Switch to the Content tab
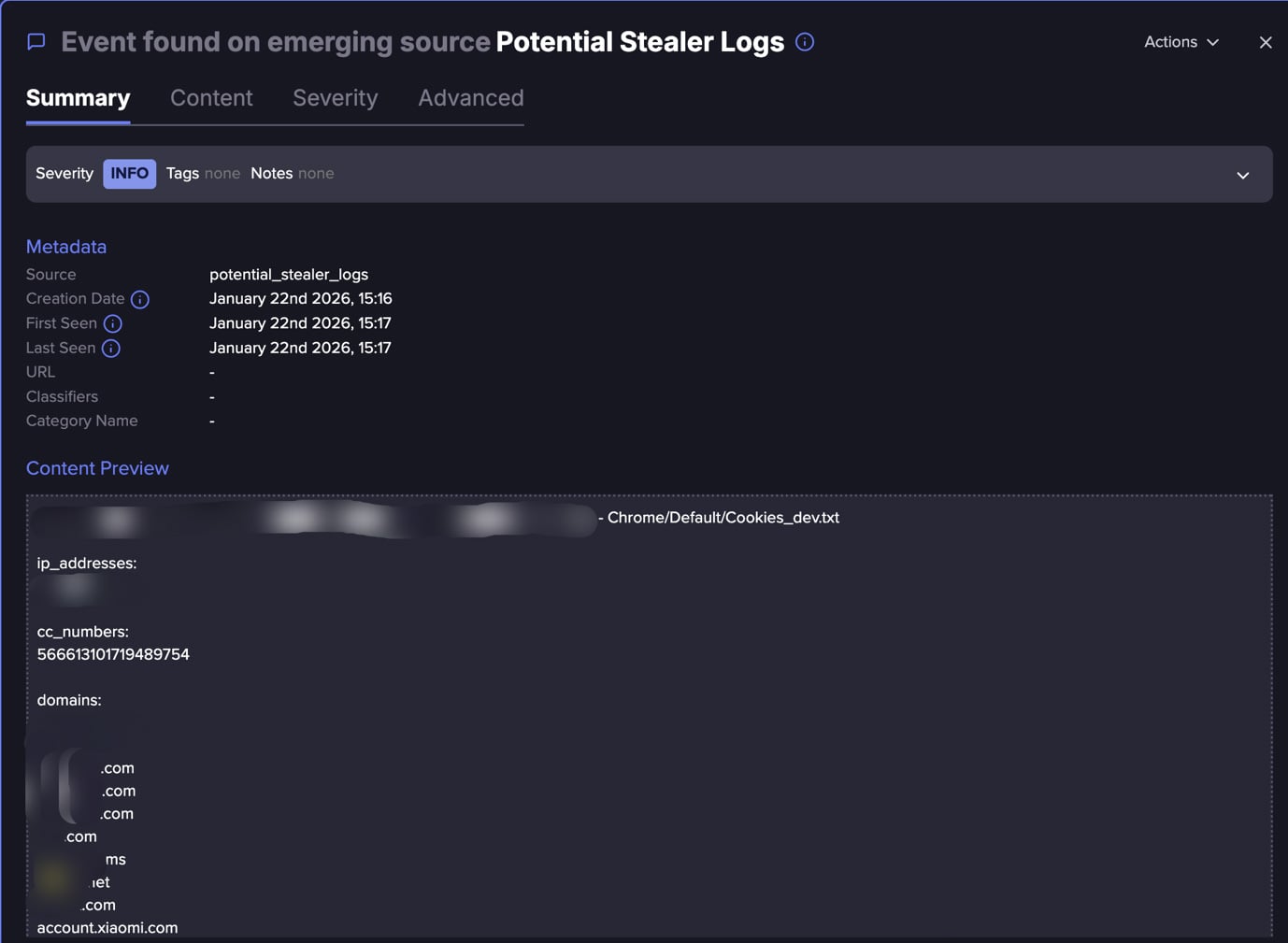This screenshot has width=1288, height=943. [x=211, y=97]
